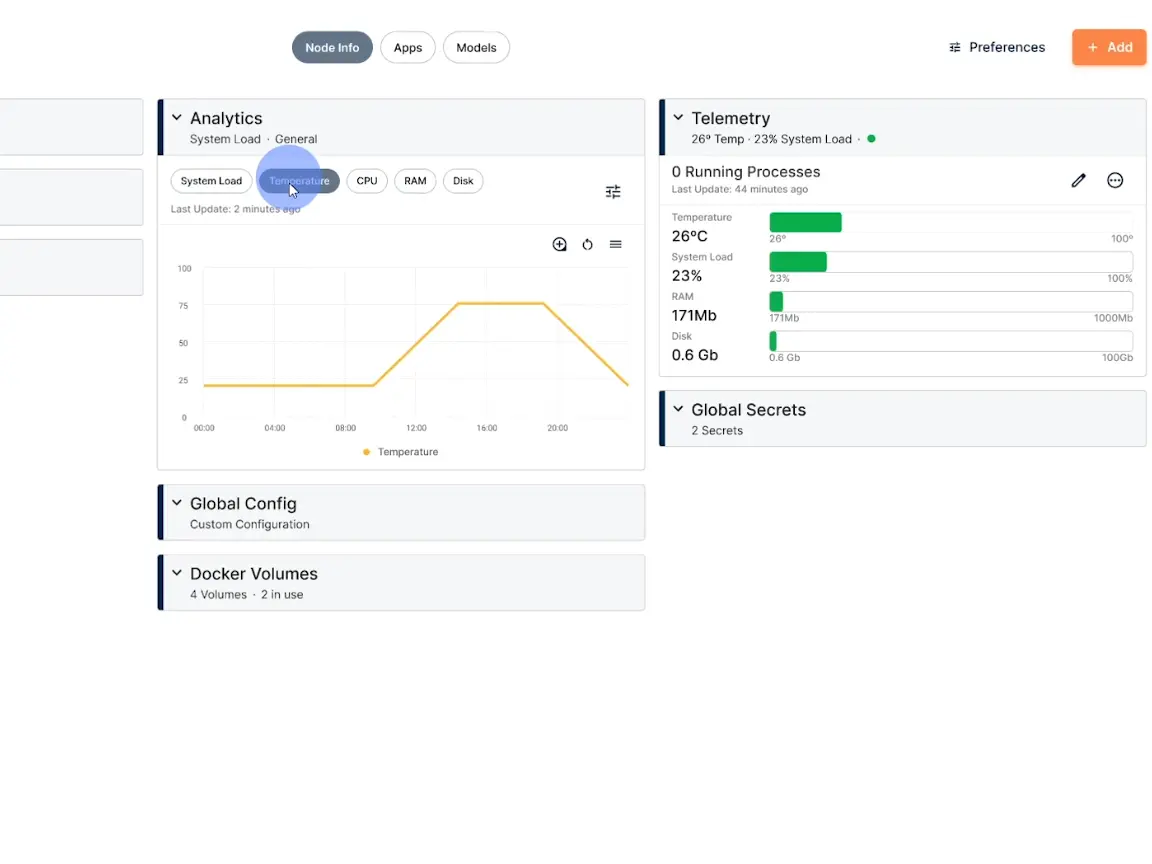Click the plus icon on Add button
This screenshot has width=1152, height=864.
tap(1092, 48)
